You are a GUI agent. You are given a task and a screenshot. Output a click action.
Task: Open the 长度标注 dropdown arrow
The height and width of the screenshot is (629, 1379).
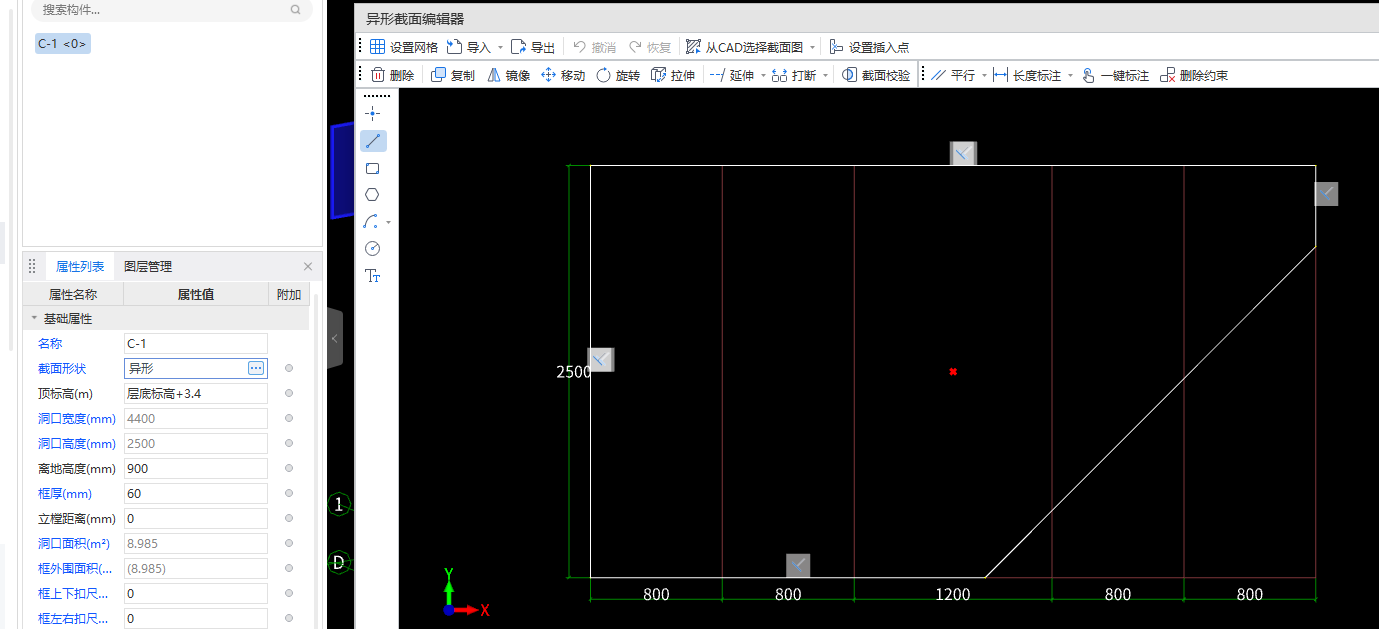(1070, 75)
